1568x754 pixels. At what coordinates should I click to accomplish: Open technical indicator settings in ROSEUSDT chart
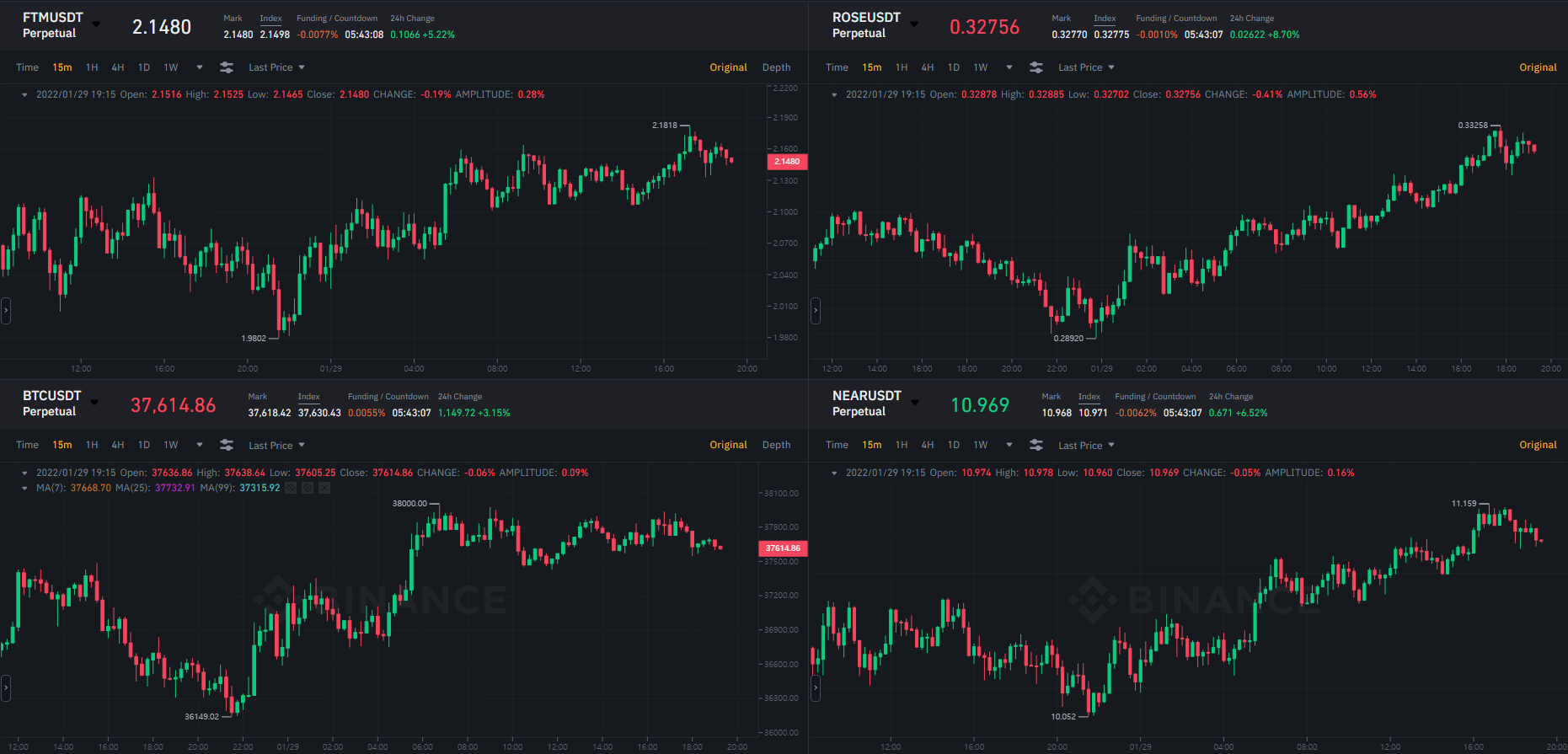point(1036,67)
